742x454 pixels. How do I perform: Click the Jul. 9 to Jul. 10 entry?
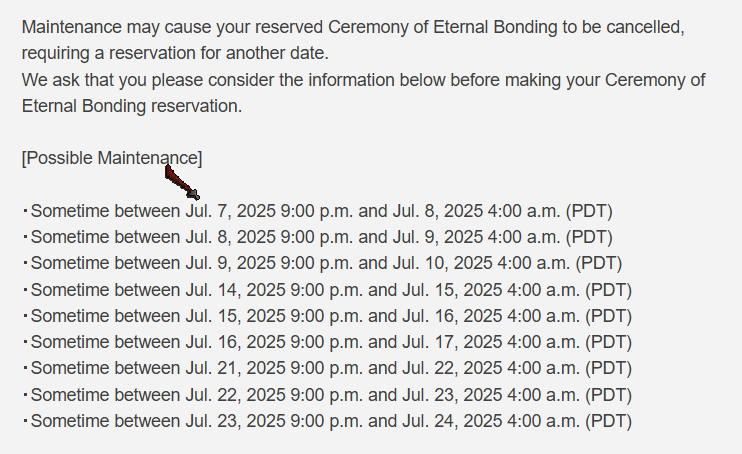point(322,263)
